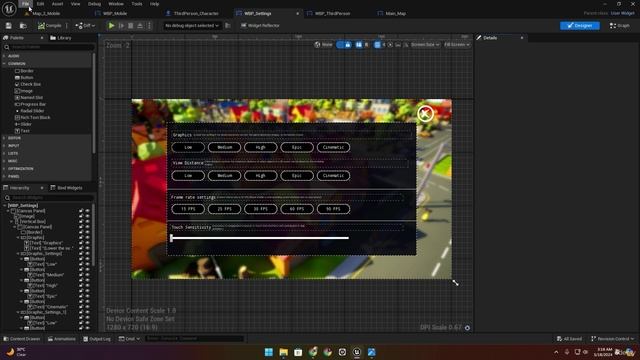Open the Edit menu
Screen dimensions: 640x360
coord(40,4)
